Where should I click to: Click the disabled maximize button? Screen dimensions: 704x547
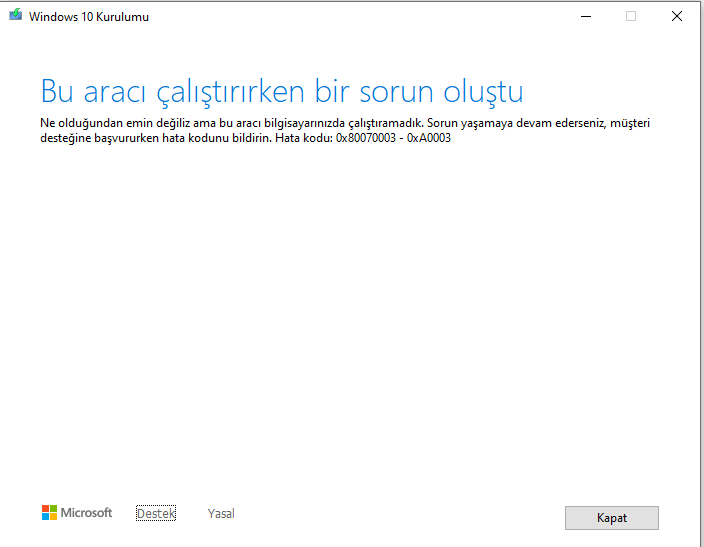point(631,16)
